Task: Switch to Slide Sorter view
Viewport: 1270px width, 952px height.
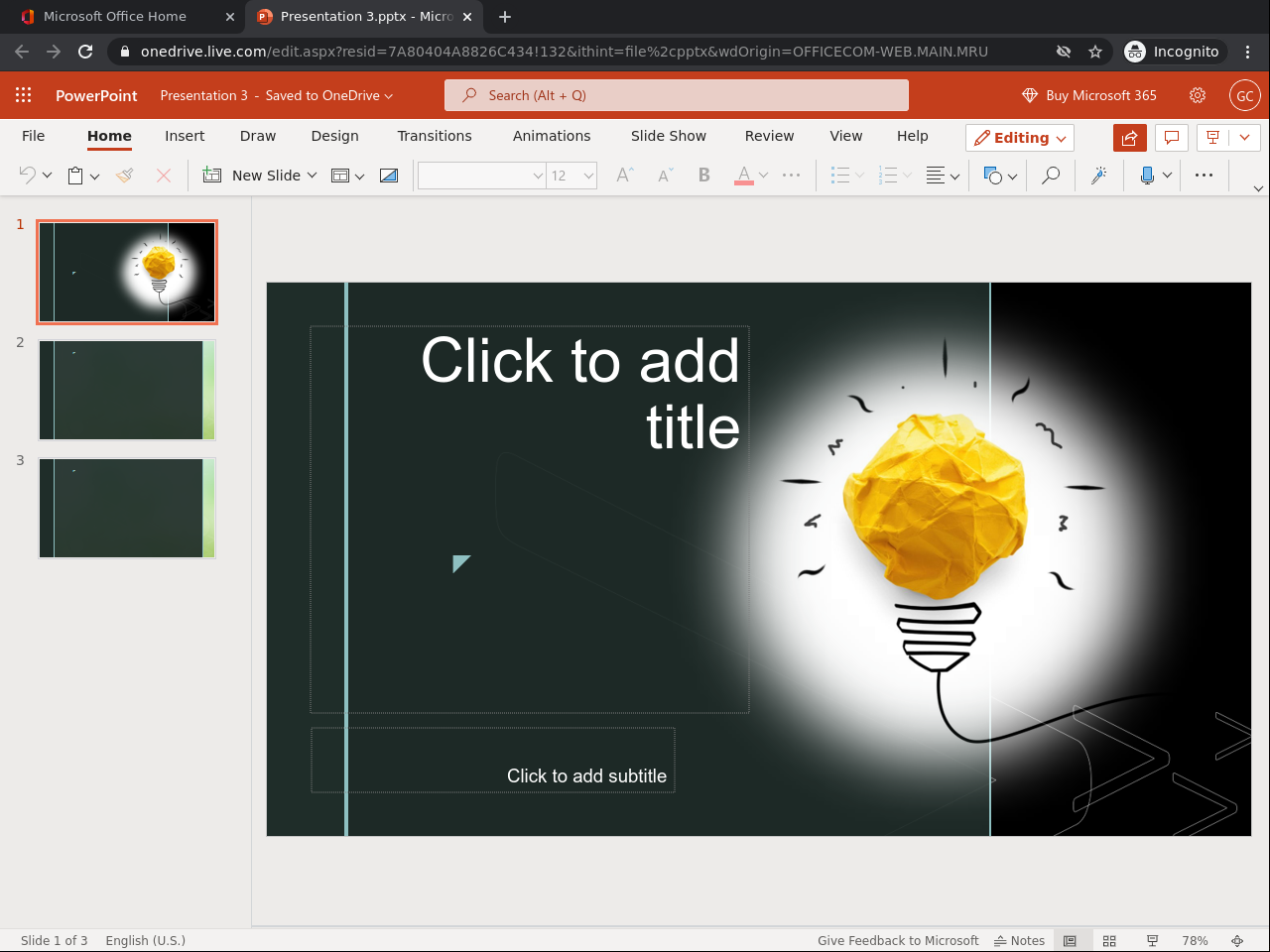Action: click(x=1109, y=940)
